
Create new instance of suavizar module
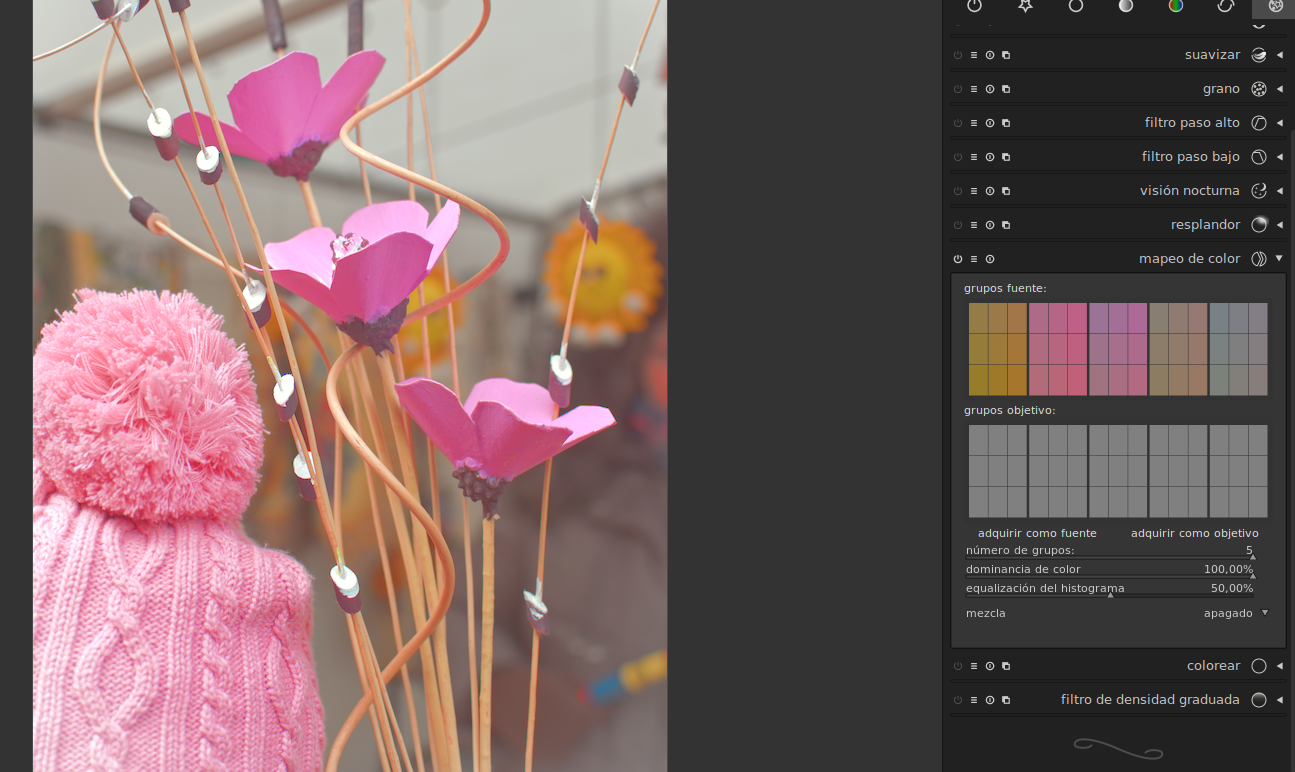tap(1006, 55)
